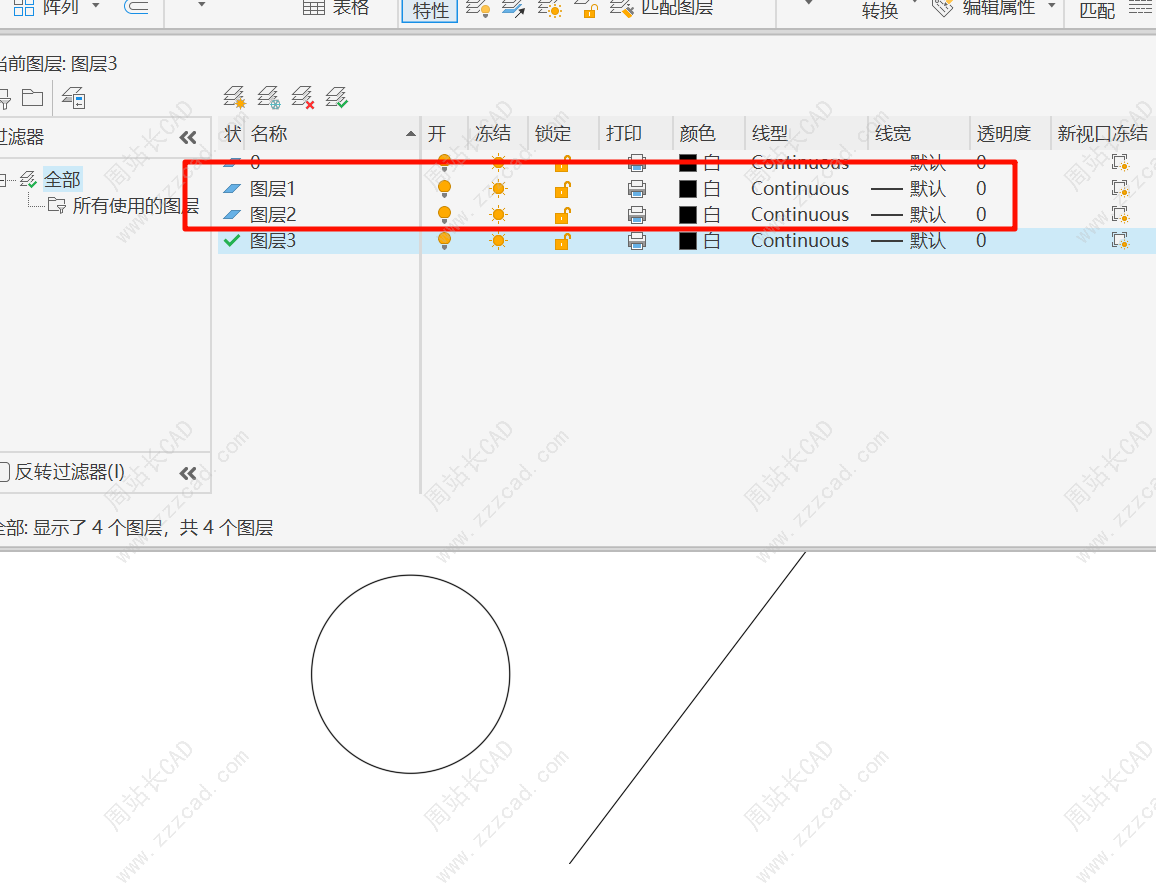
Task: Select 所有使用的图层 filter in tree
Action: click(x=135, y=206)
